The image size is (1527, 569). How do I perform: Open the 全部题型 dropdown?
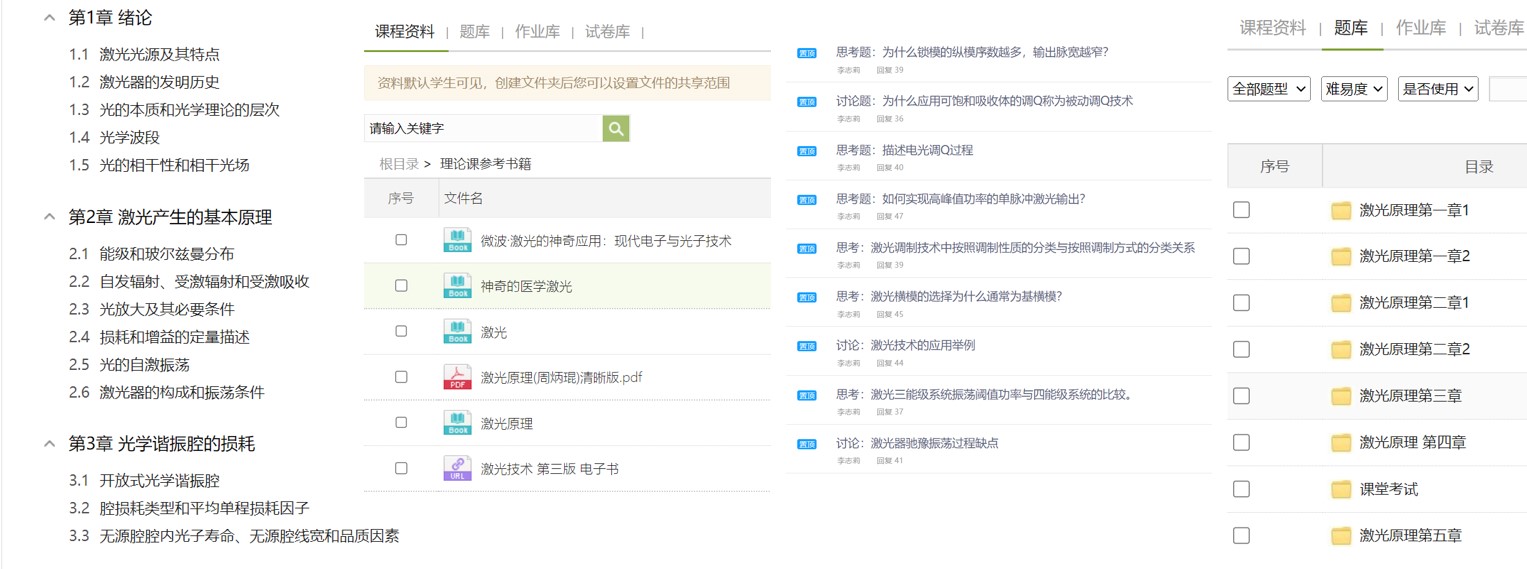[x=1269, y=89]
